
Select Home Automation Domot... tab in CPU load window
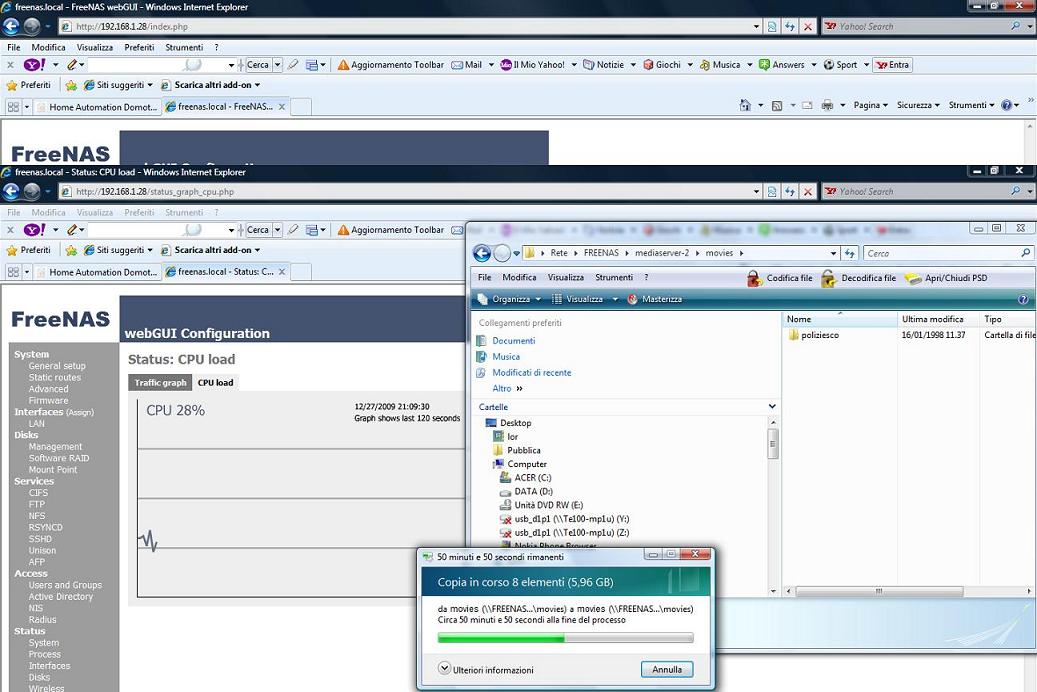[97, 272]
